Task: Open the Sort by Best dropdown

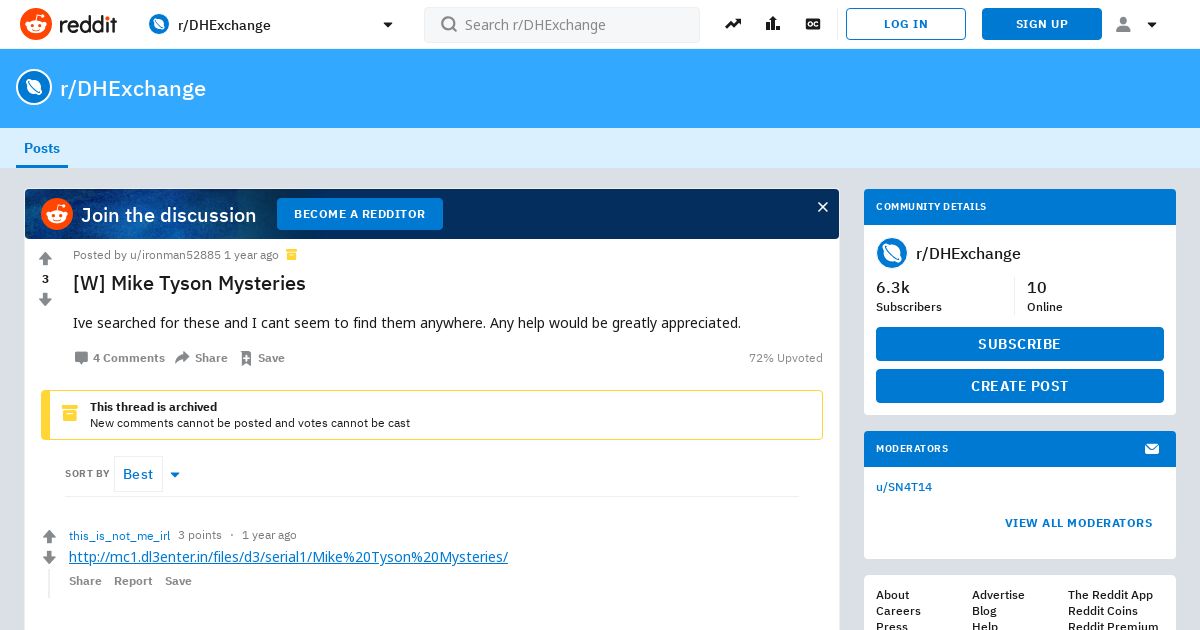Action: point(148,474)
